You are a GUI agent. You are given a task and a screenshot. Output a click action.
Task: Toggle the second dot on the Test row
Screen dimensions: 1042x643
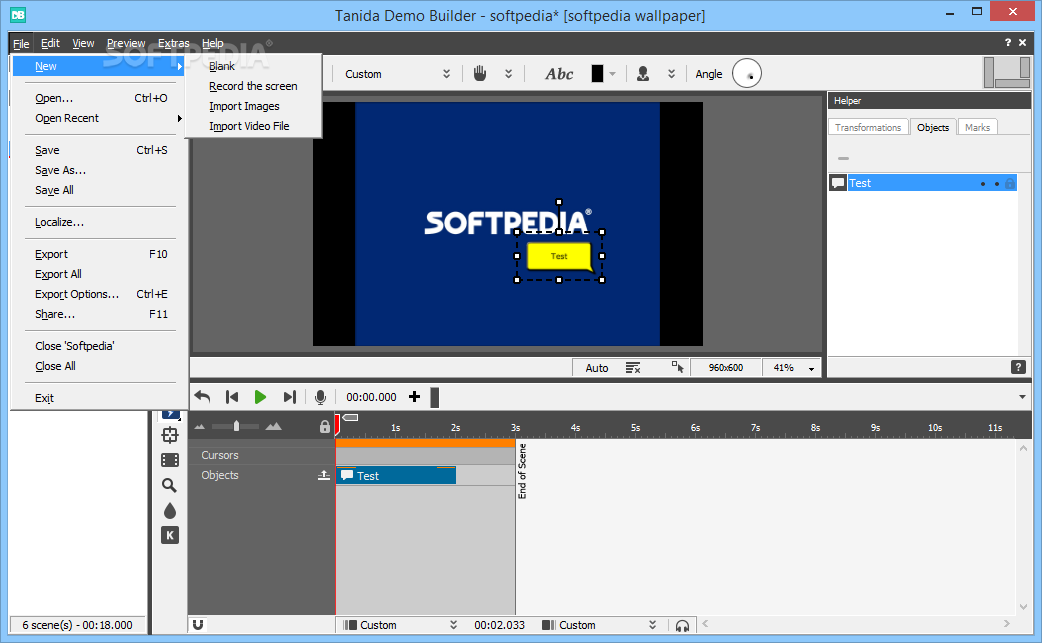[x=997, y=184]
